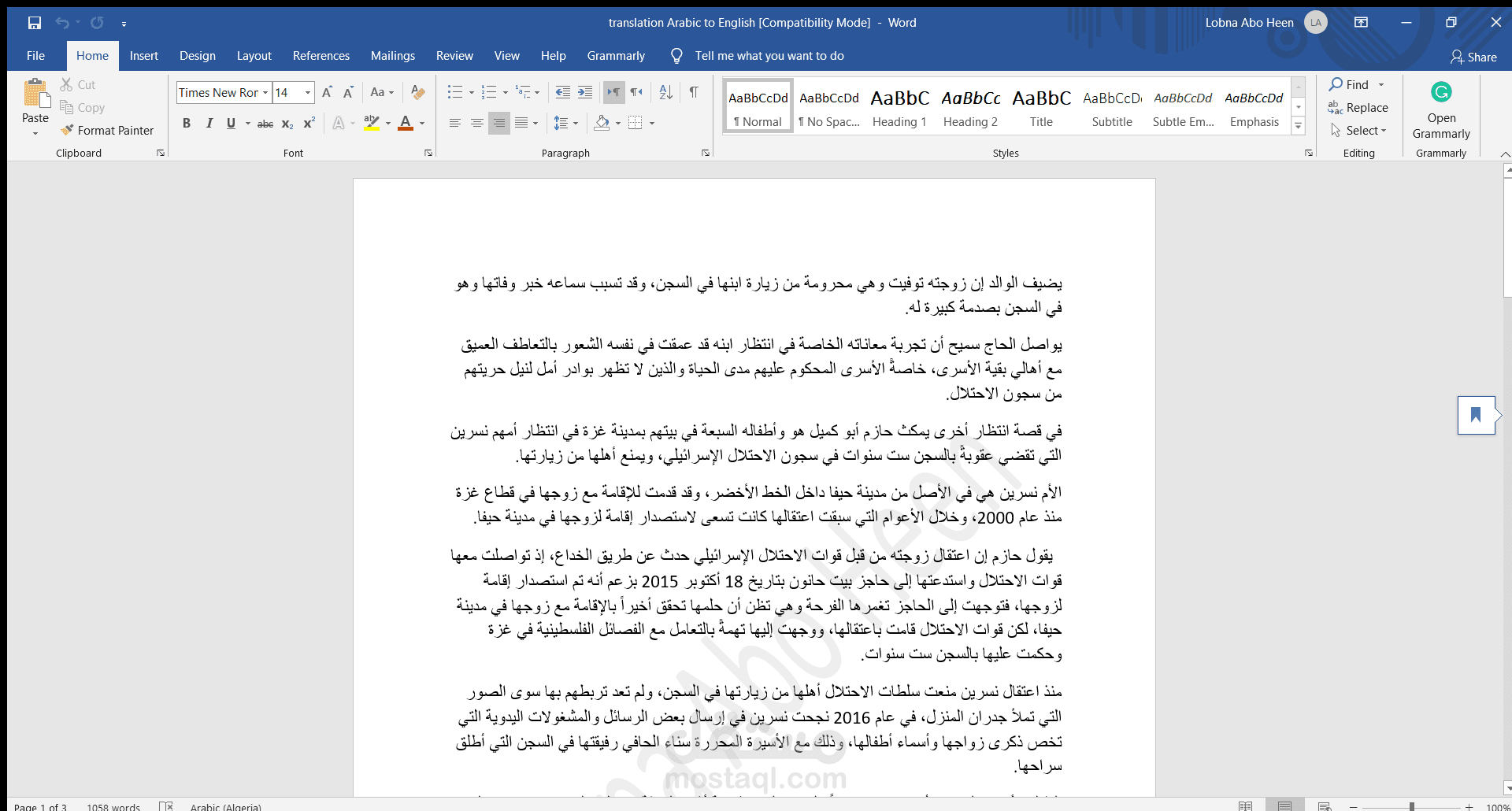The width and height of the screenshot is (1512, 811).
Task: Click Arabic (Algeria) in the status bar
Action: (x=226, y=805)
